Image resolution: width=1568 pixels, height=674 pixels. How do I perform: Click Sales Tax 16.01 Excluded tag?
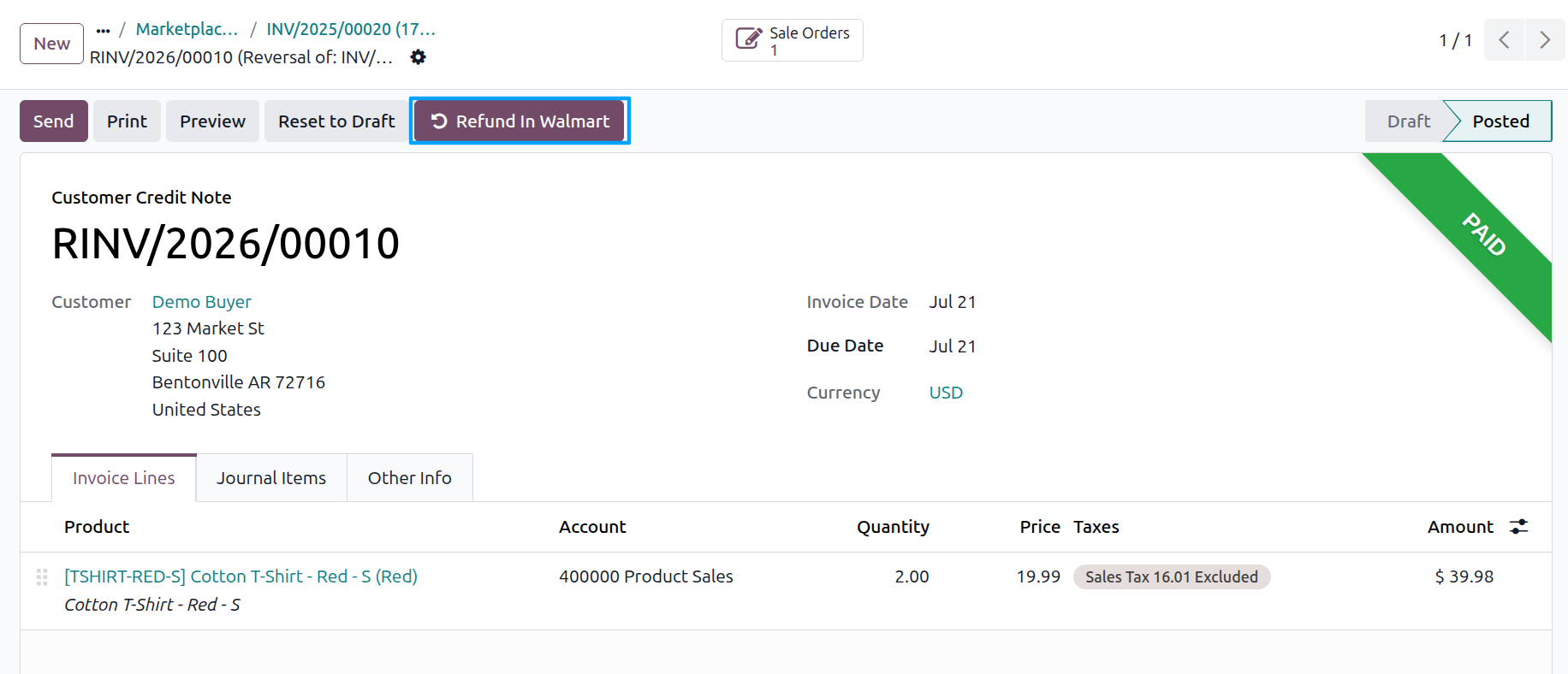tap(1172, 577)
